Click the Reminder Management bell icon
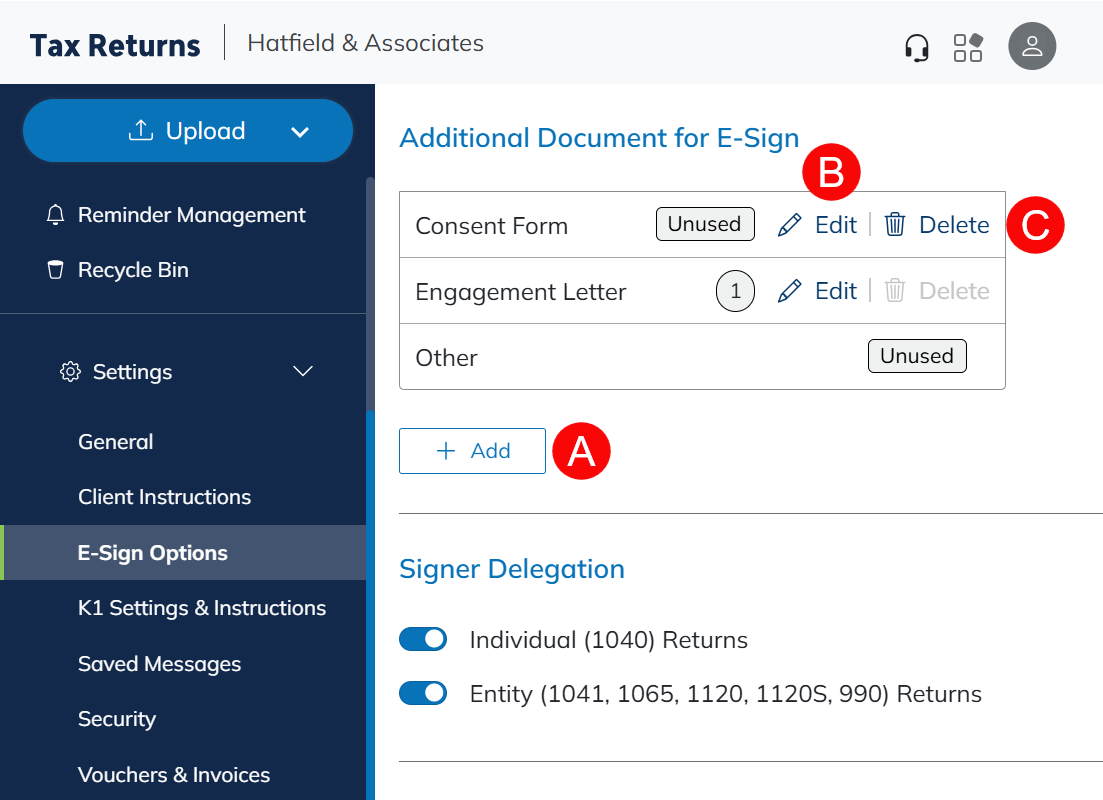The width and height of the screenshot is (1103, 800). pyautogui.click(x=56, y=215)
